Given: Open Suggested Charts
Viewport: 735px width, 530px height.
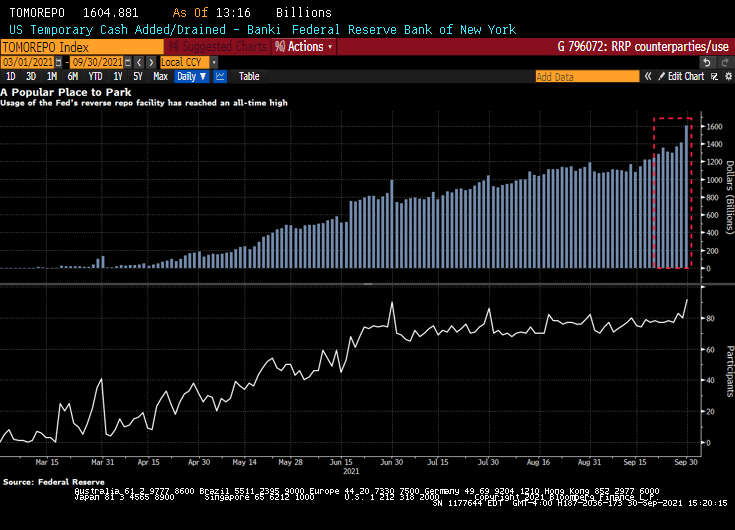Looking at the screenshot, I should point(217,47).
